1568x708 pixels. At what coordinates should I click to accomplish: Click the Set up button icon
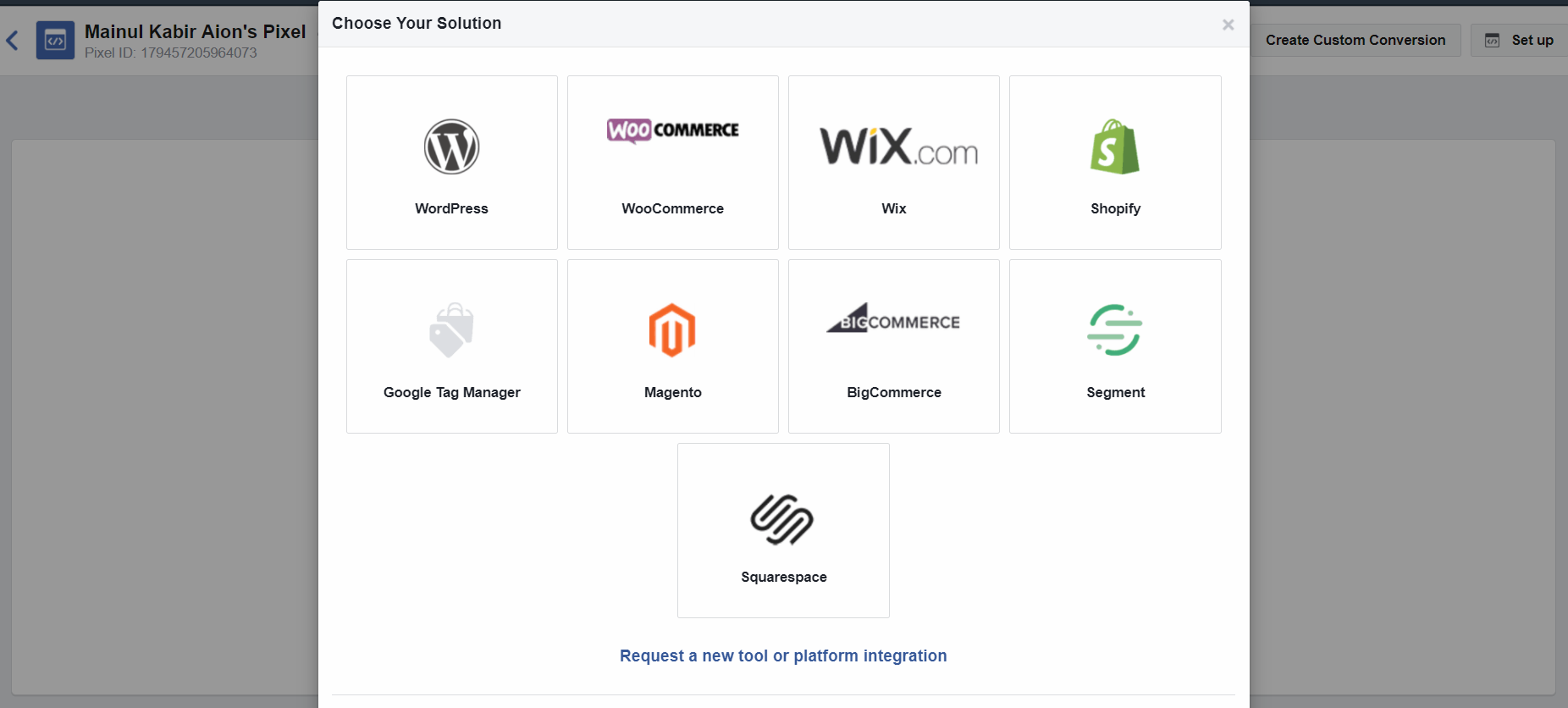point(1493,41)
